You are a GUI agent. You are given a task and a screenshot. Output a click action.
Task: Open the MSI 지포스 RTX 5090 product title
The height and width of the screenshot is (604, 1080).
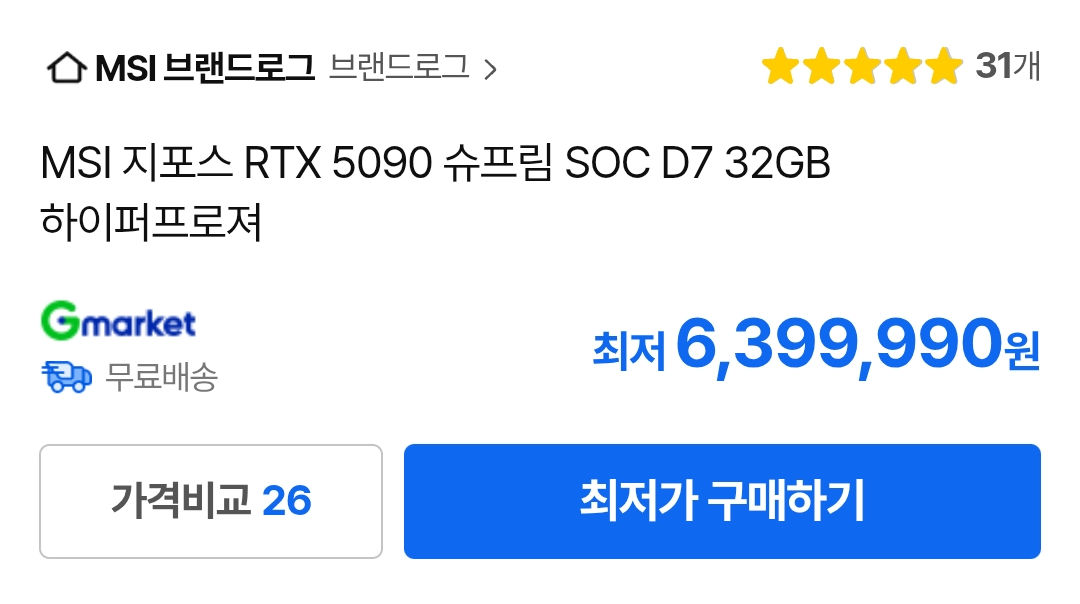point(435,163)
